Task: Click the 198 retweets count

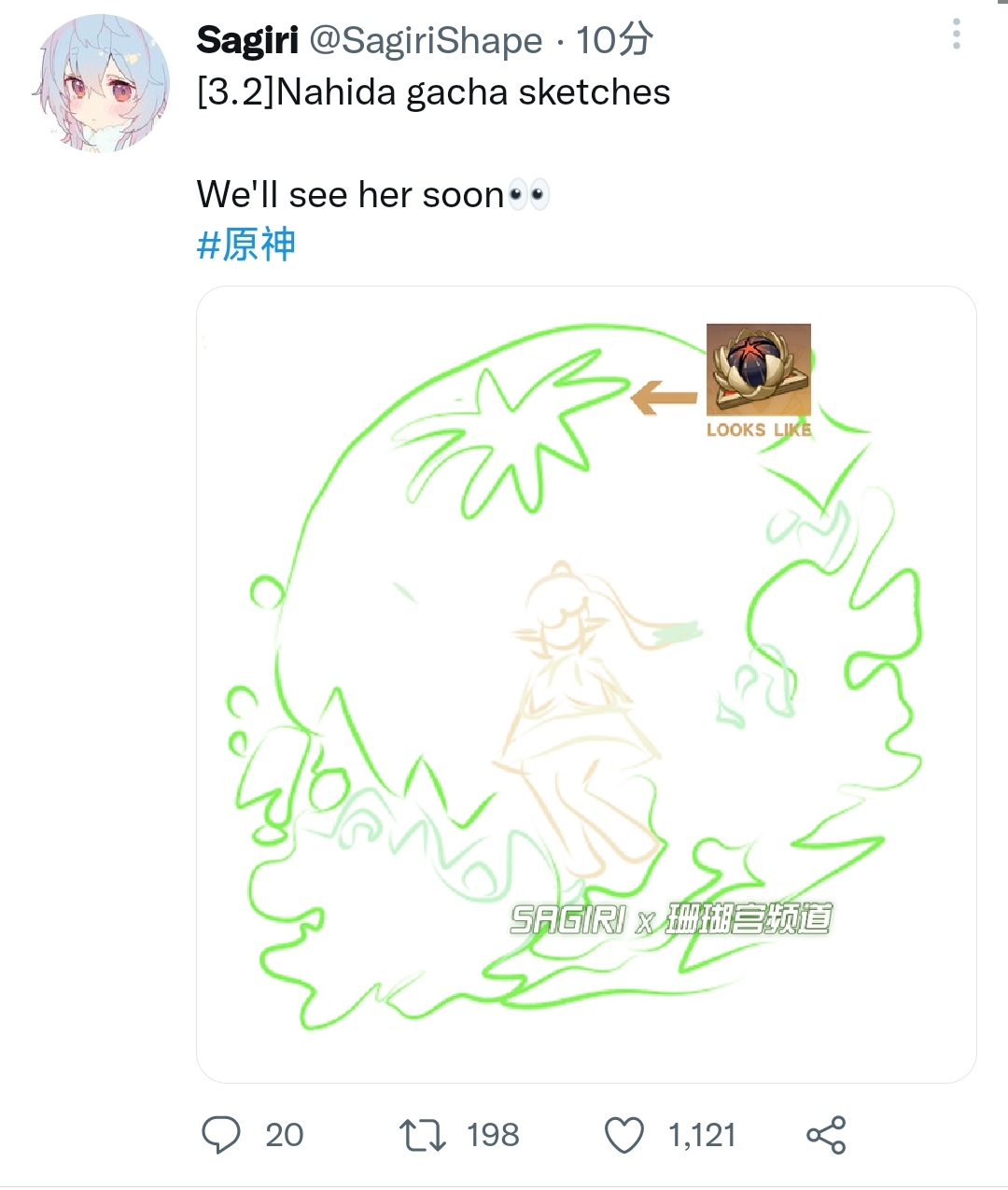Action: click(493, 1135)
